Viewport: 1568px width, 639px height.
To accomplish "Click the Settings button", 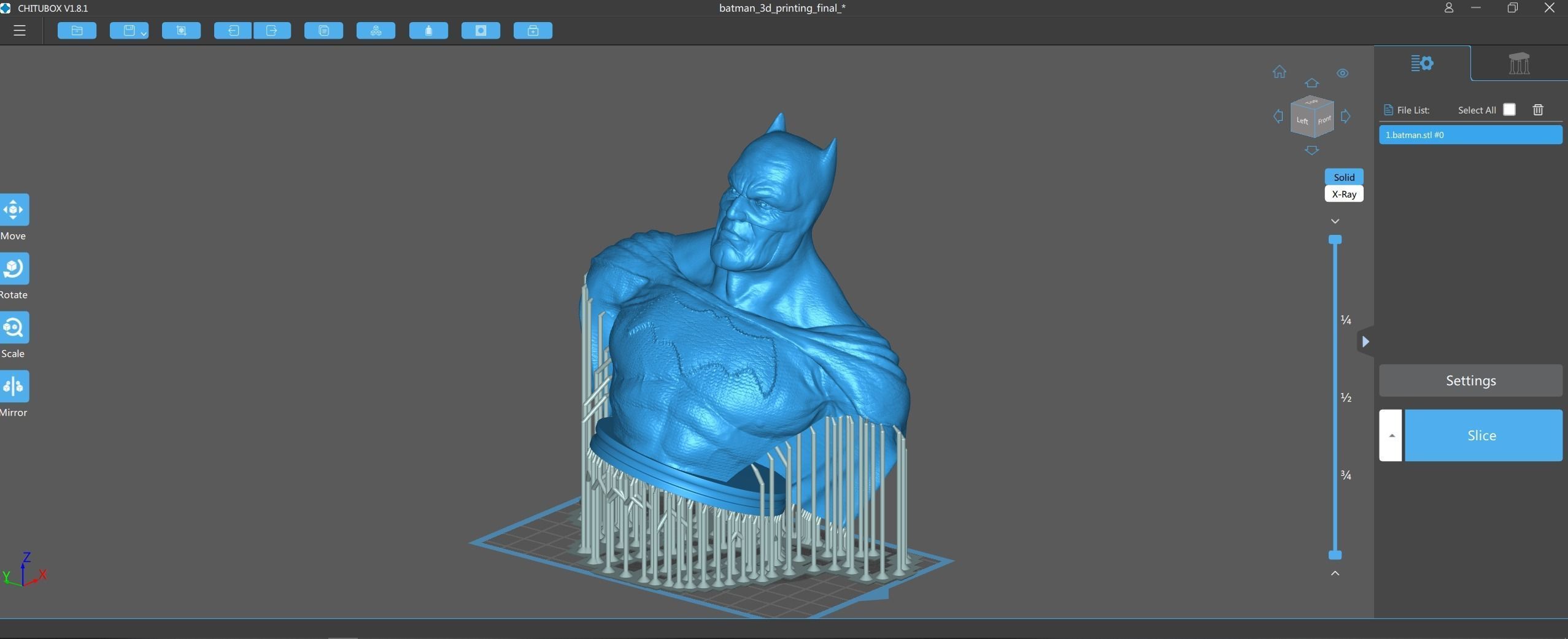I will coord(1470,380).
